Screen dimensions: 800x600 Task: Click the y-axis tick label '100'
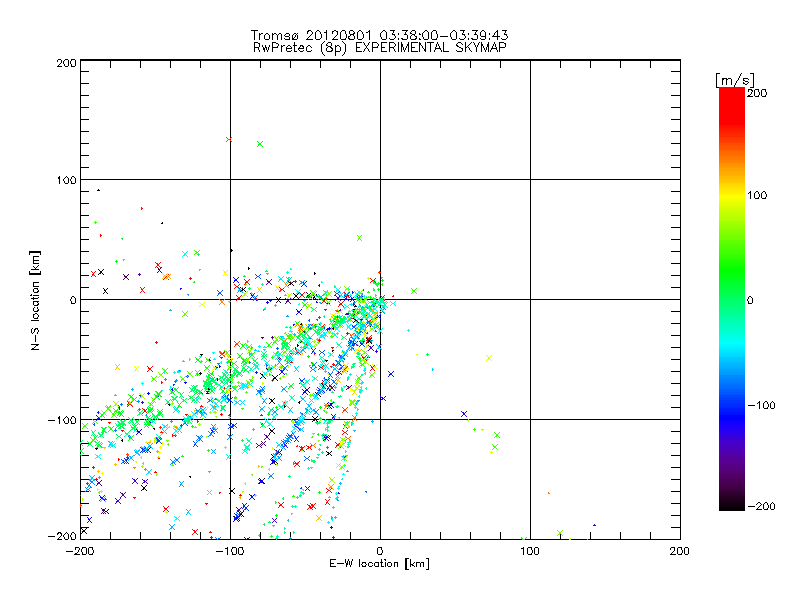[66, 180]
